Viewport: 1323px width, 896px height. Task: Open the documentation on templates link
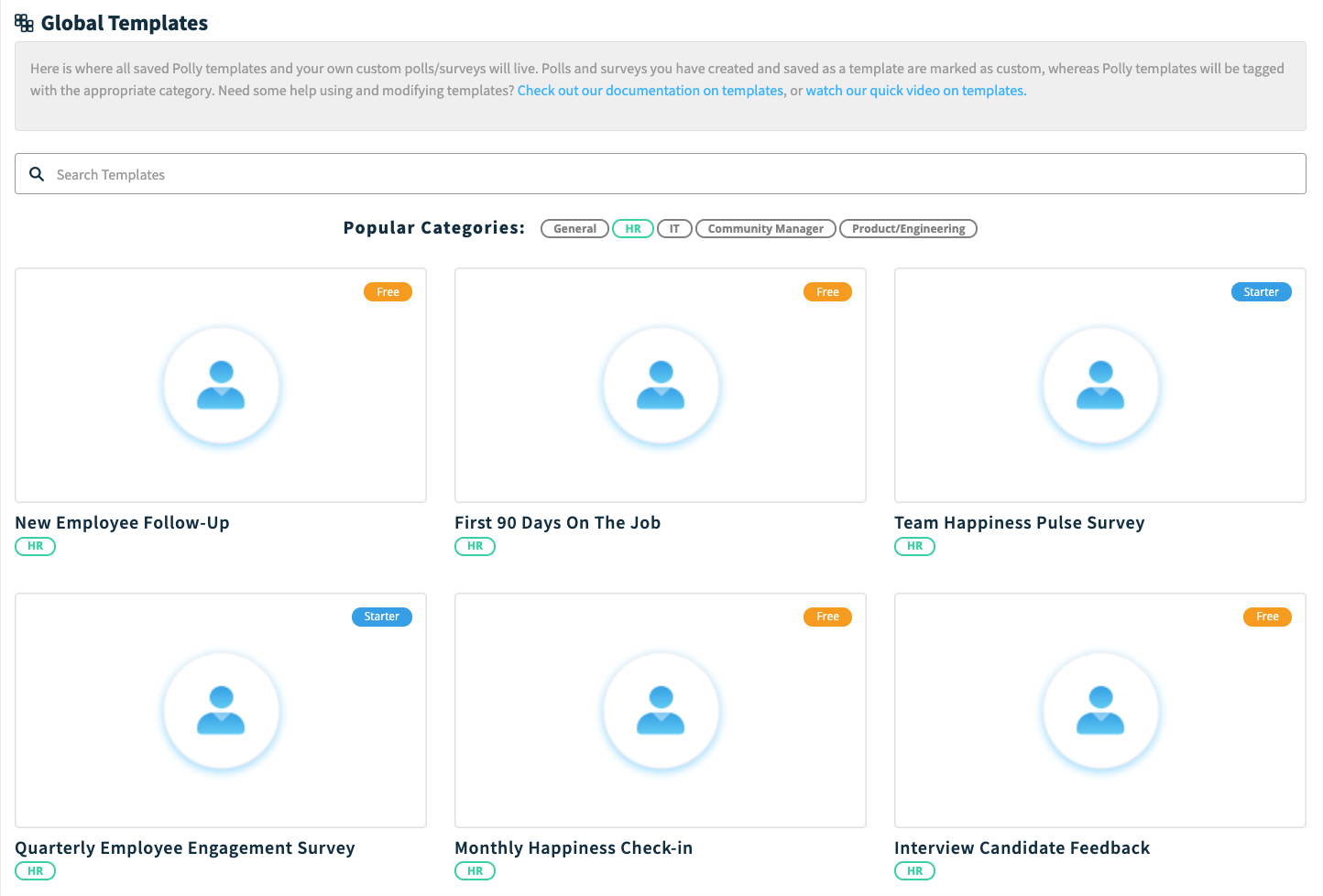pos(651,91)
